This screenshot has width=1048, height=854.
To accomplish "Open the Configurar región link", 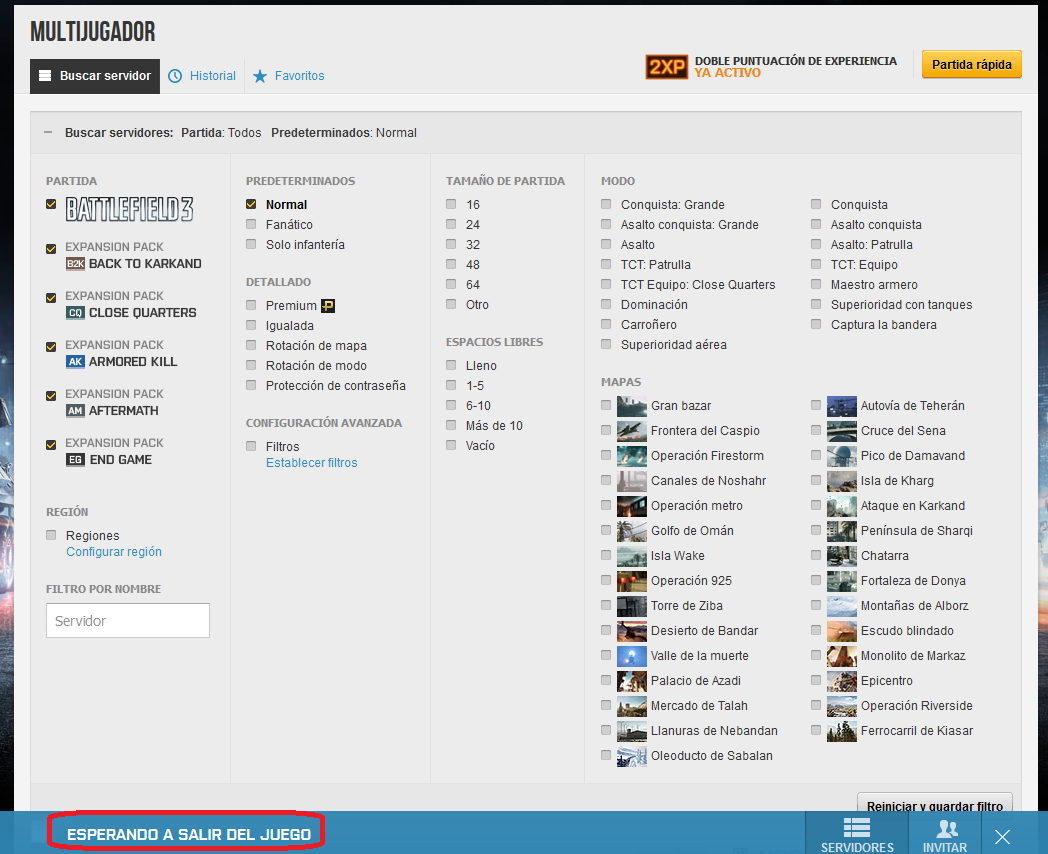I will [x=114, y=552].
